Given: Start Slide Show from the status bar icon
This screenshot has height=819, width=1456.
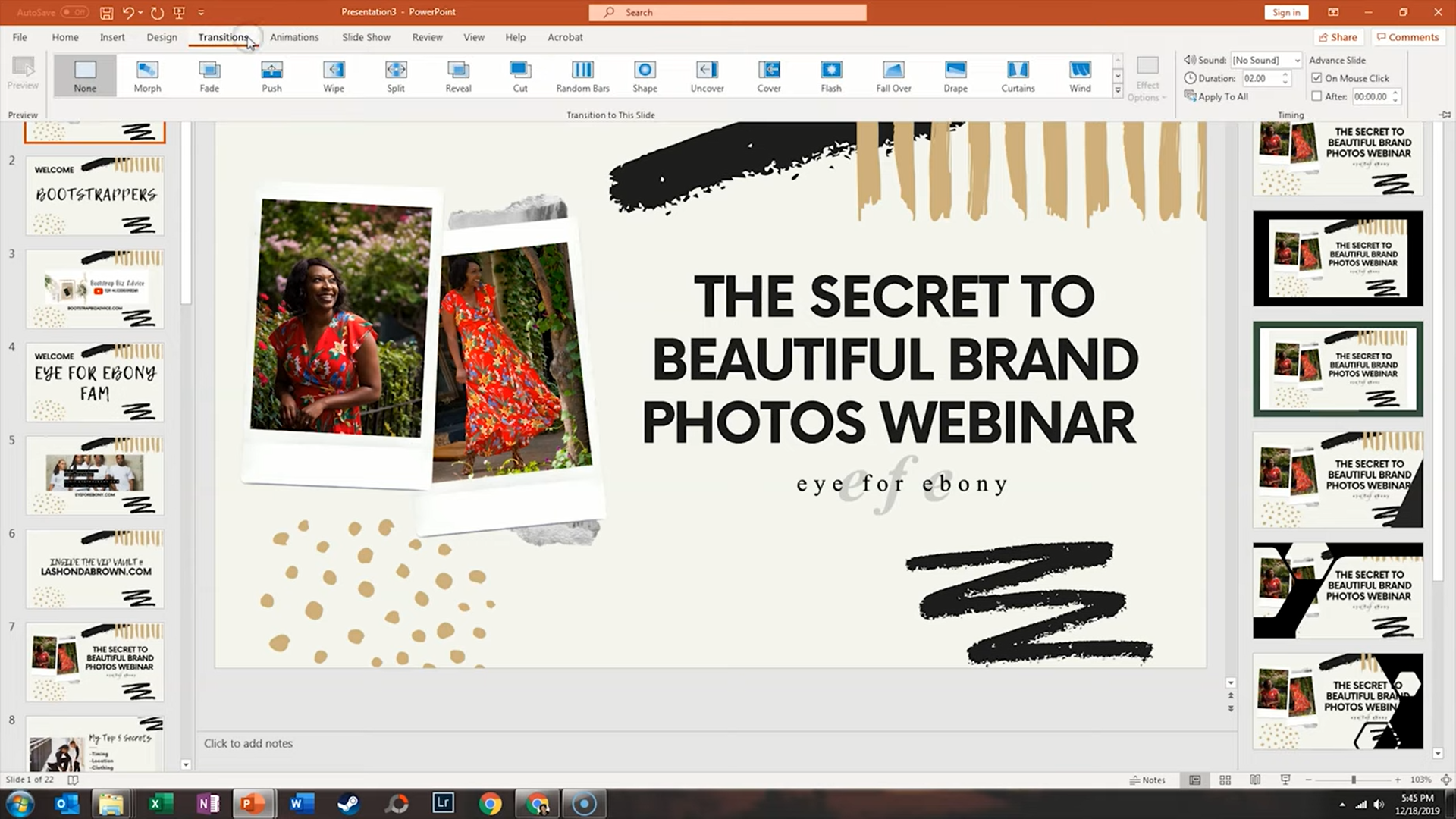Looking at the screenshot, I should tap(1284, 780).
